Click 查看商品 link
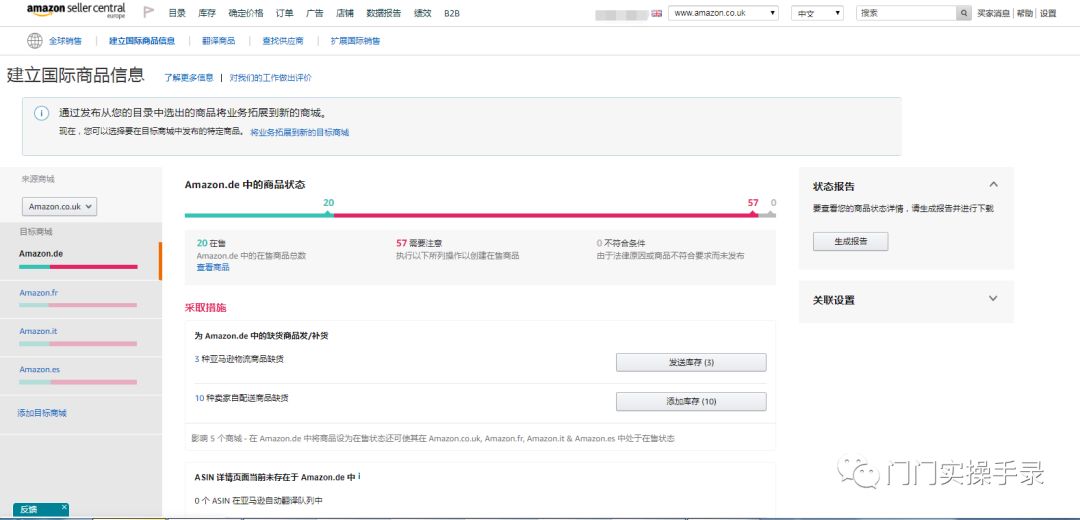The height and width of the screenshot is (520, 1080). [x=213, y=267]
